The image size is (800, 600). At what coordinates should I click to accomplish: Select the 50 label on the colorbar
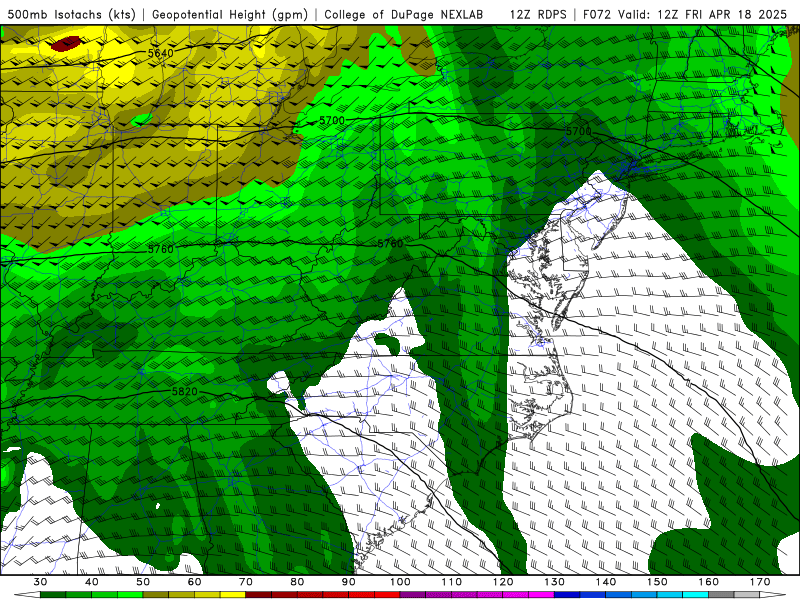click(x=143, y=582)
